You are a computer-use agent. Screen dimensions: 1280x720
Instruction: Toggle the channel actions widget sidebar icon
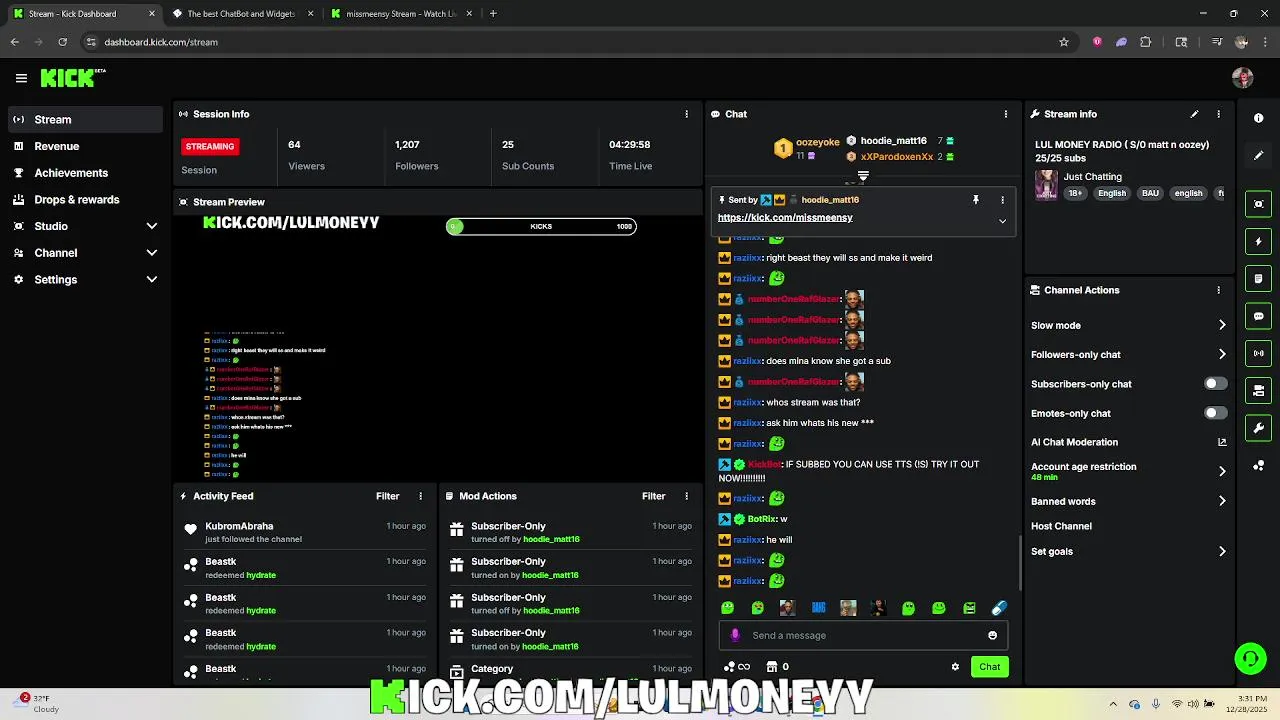(x=1259, y=391)
